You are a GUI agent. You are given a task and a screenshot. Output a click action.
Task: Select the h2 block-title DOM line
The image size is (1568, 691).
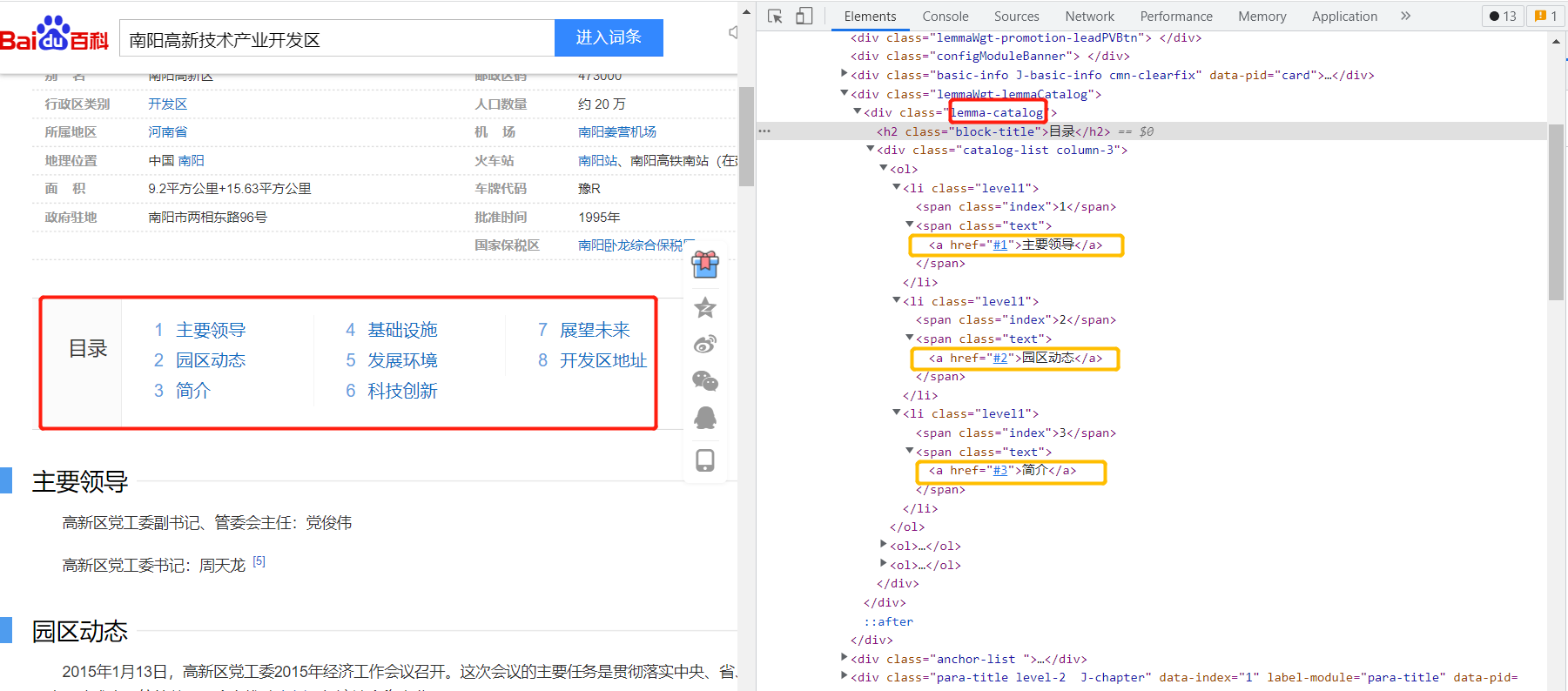coord(1151,131)
